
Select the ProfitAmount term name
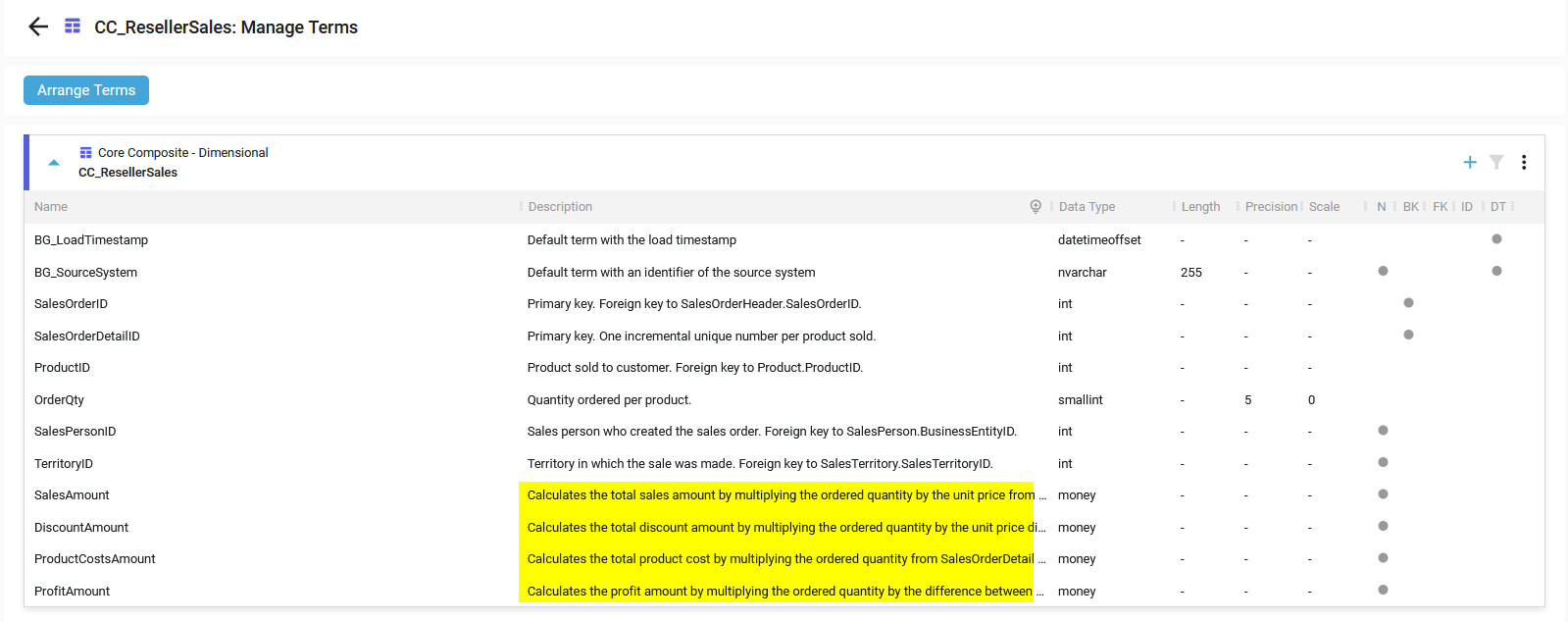[x=73, y=592]
